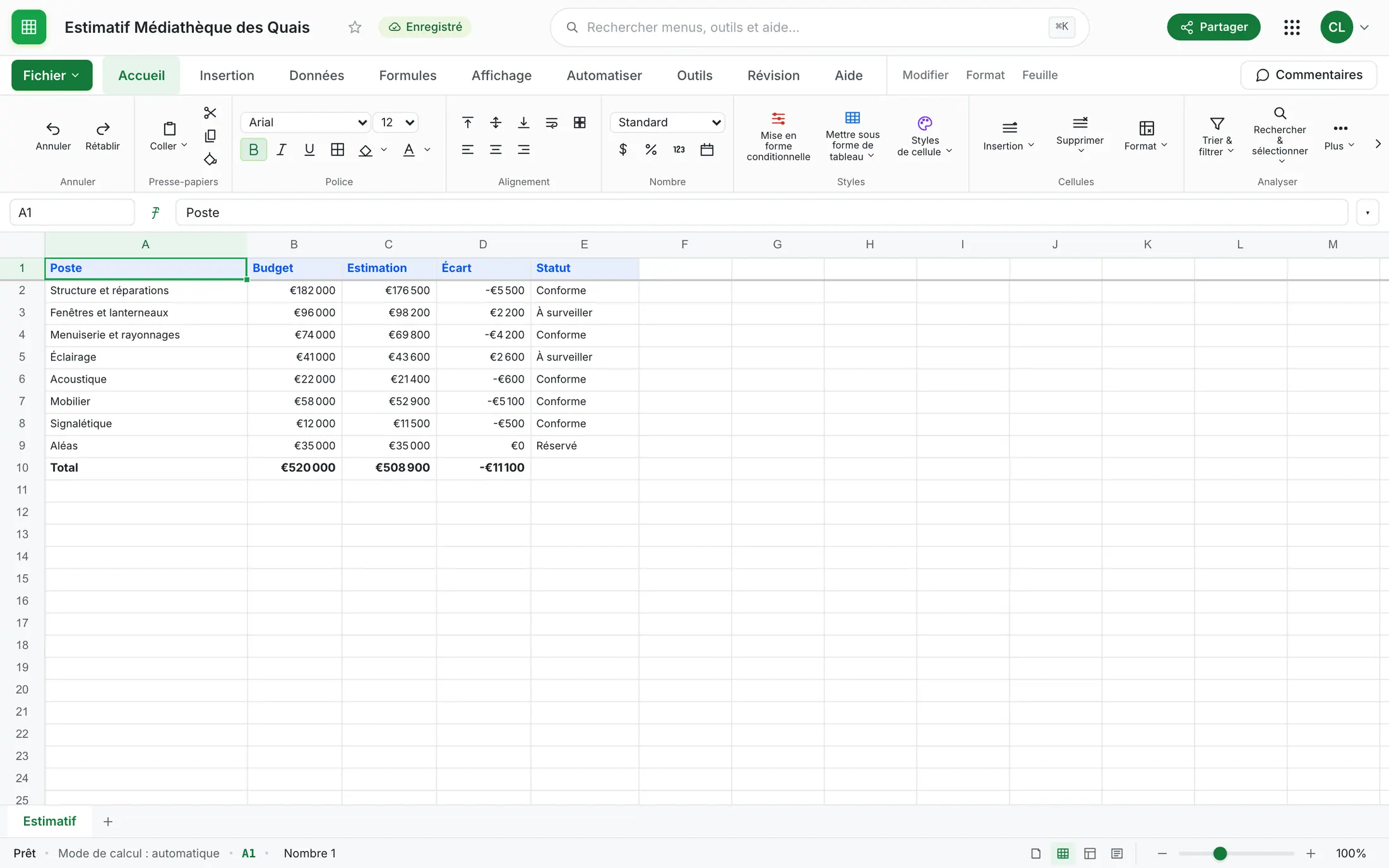Click the A1 cell name box
The width and height of the screenshot is (1389, 868).
[72, 213]
